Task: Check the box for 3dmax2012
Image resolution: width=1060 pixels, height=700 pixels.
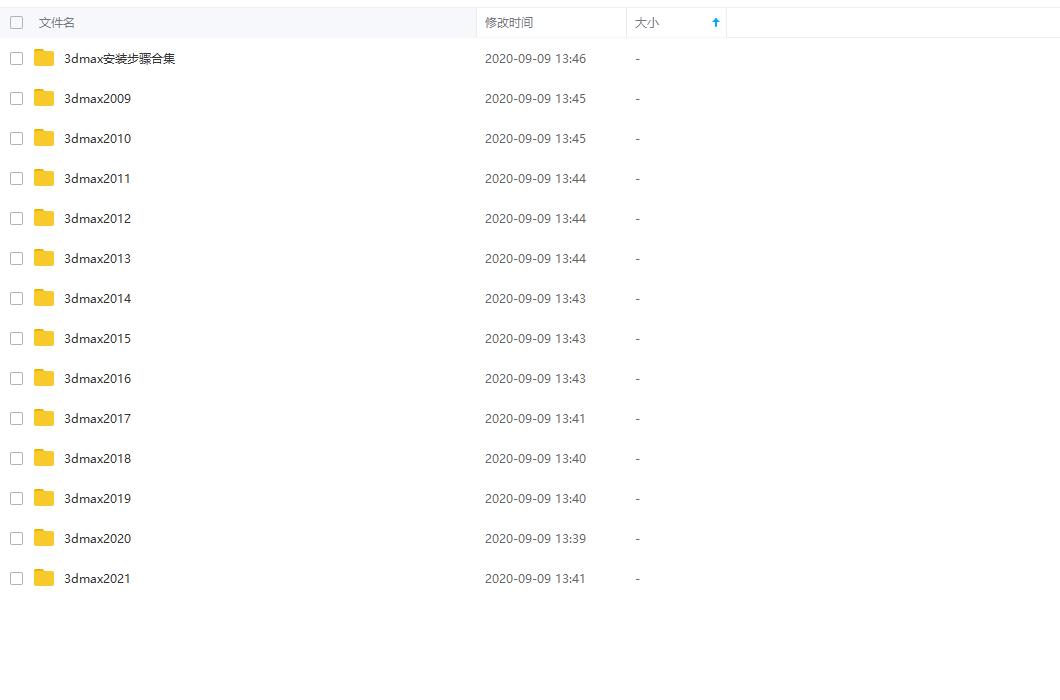Action: coord(17,218)
